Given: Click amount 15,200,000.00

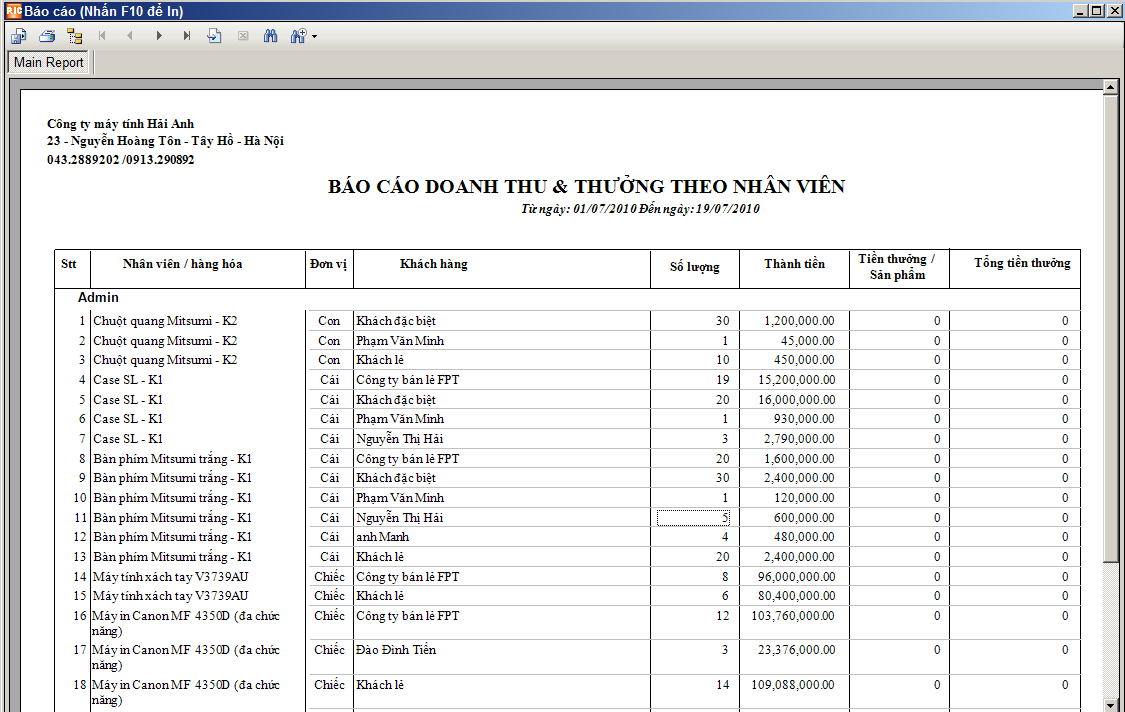Looking at the screenshot, I should click(x=796, y=380).
